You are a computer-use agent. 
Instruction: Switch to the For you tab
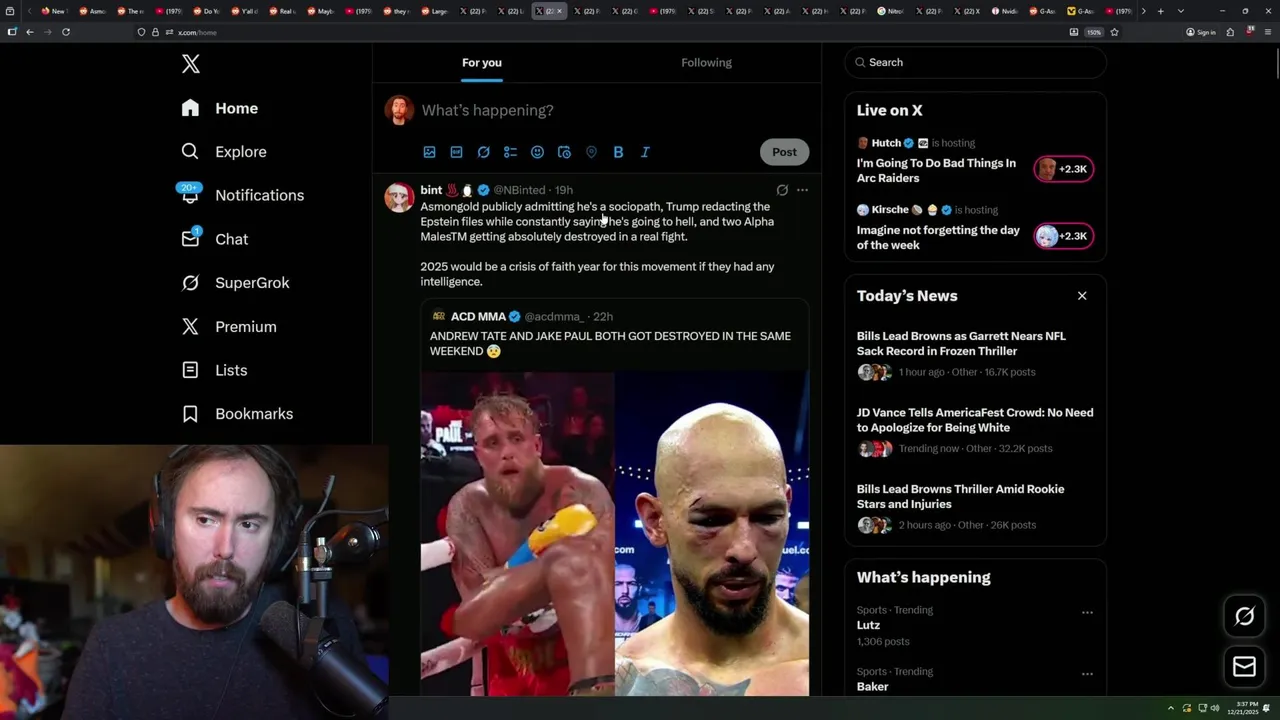click(482, 63)
